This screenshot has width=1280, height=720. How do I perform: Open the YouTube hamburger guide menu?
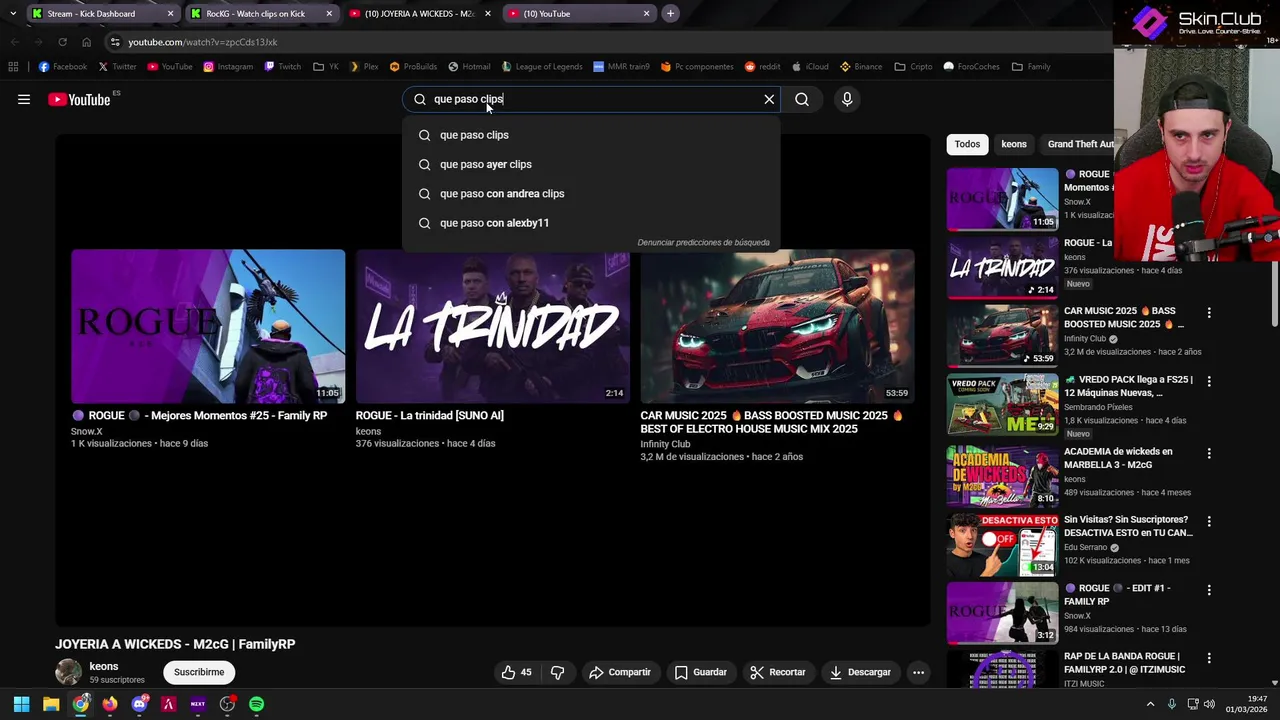tap(24, 99)
